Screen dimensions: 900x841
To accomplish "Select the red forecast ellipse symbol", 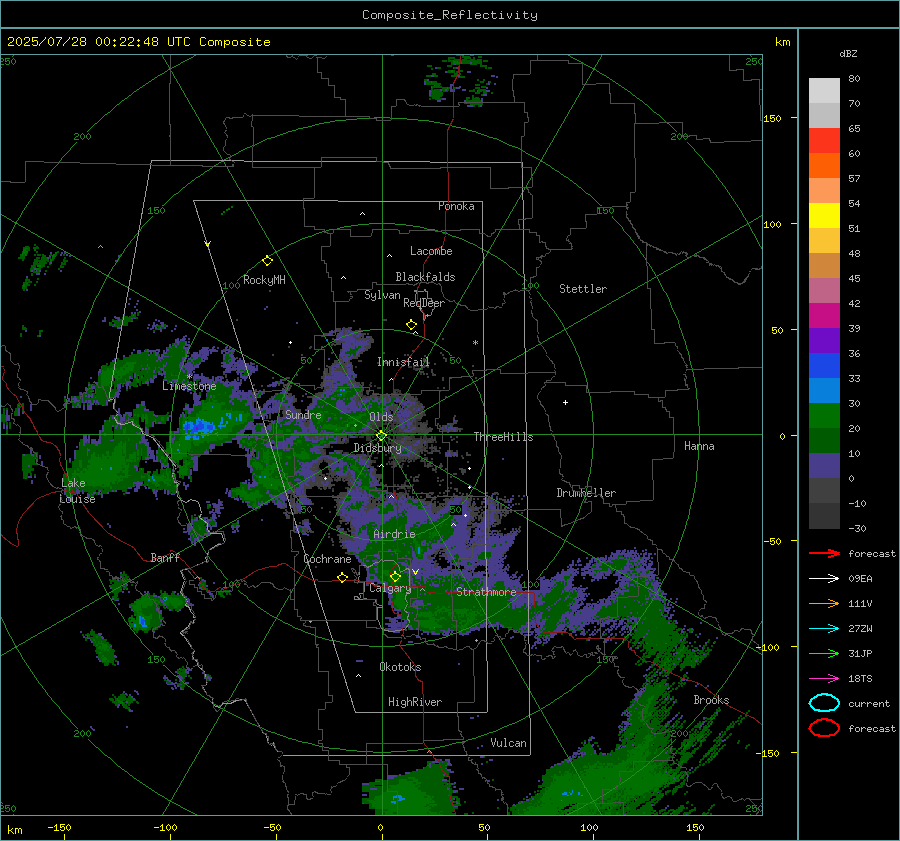I will coord(824,728).
